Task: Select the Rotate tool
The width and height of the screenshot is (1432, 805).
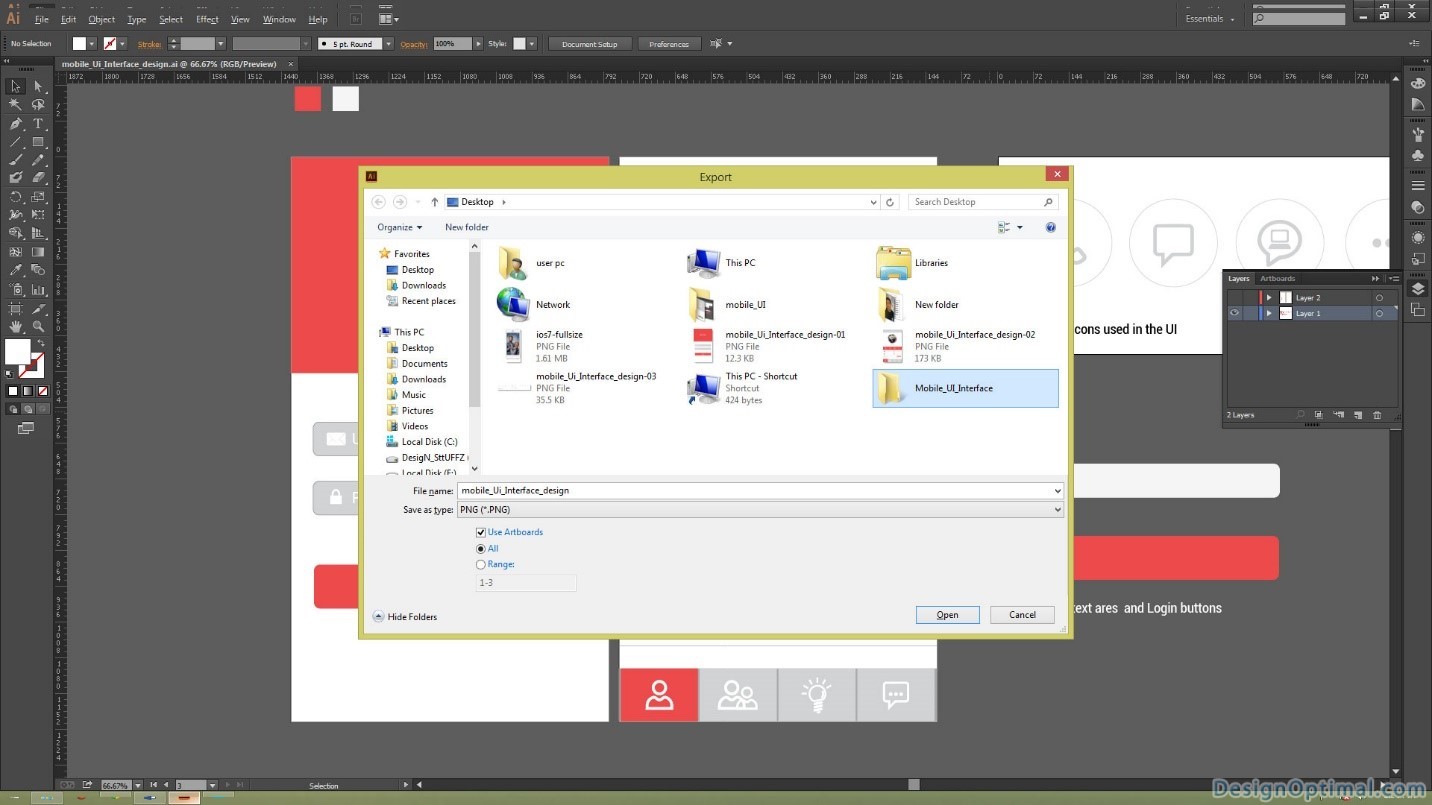Action: [16, 197]
